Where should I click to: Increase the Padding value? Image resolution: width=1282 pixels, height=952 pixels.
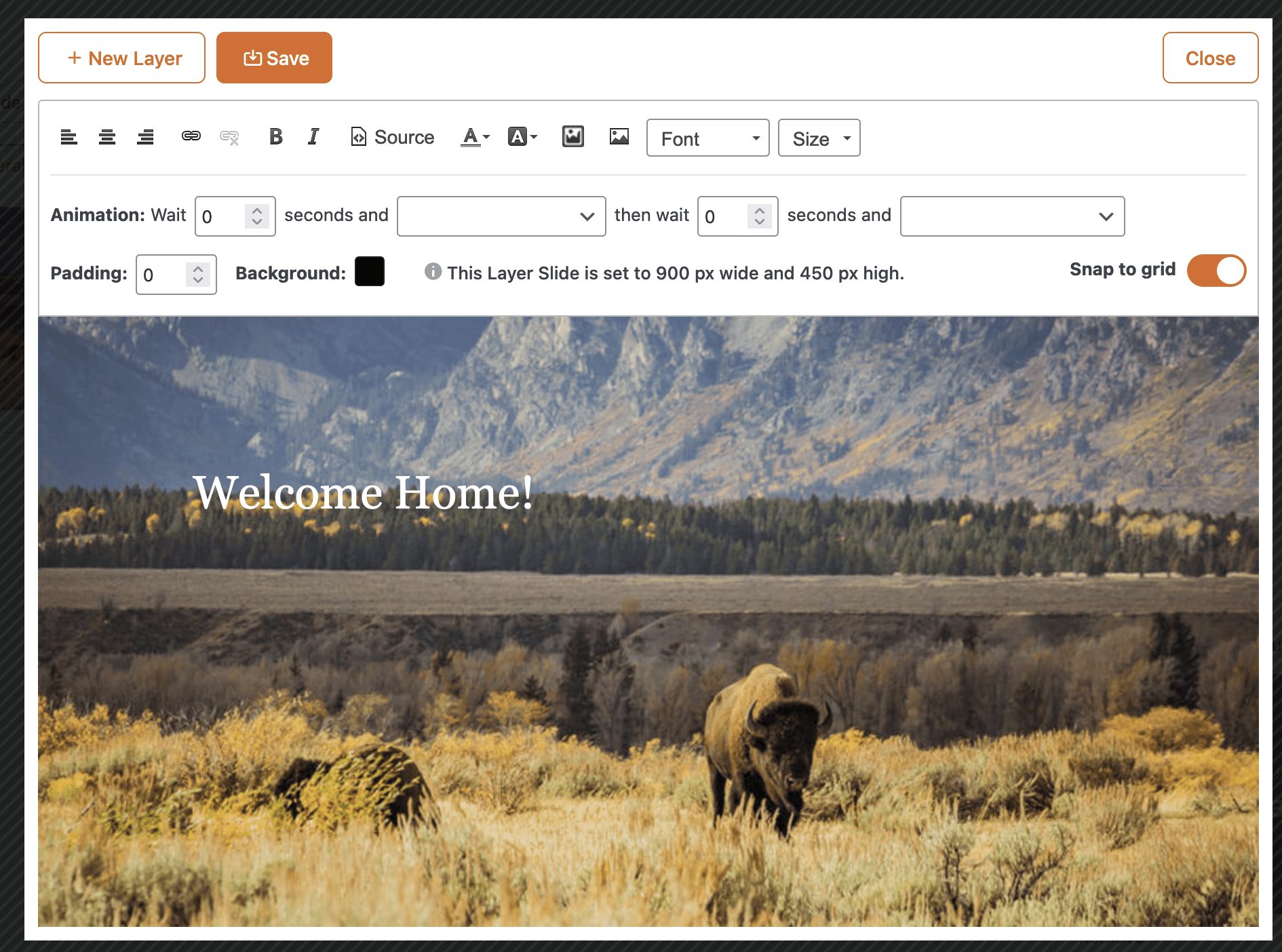click(197, 267)
